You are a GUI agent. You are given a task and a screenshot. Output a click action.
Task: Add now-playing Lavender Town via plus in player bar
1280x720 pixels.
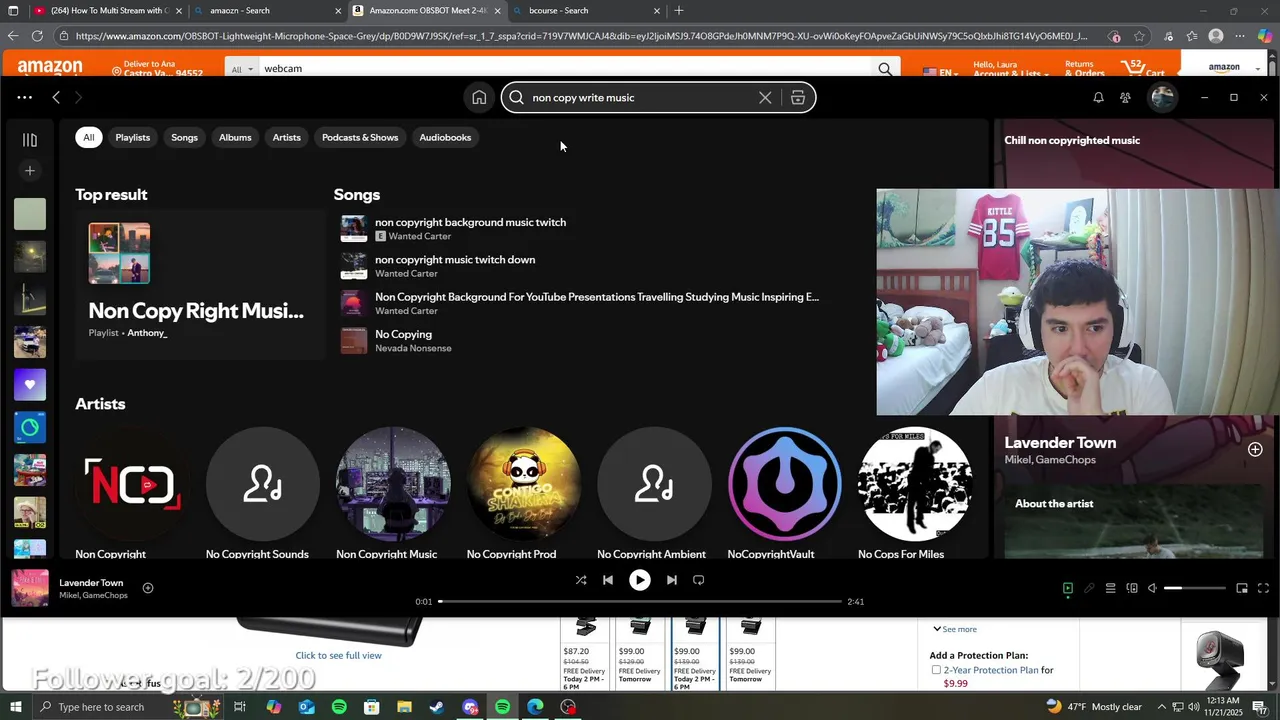pyautogui.click(x=148, y=588)
